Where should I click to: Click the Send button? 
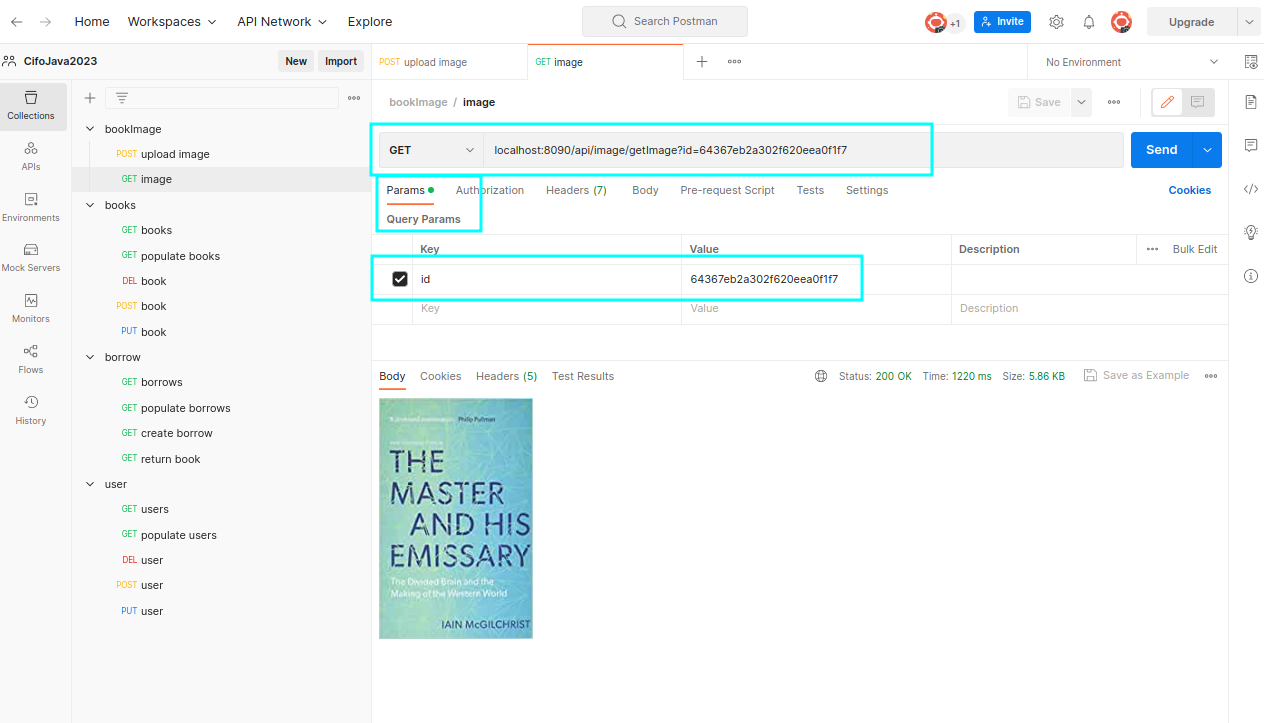coord(1162,150)
